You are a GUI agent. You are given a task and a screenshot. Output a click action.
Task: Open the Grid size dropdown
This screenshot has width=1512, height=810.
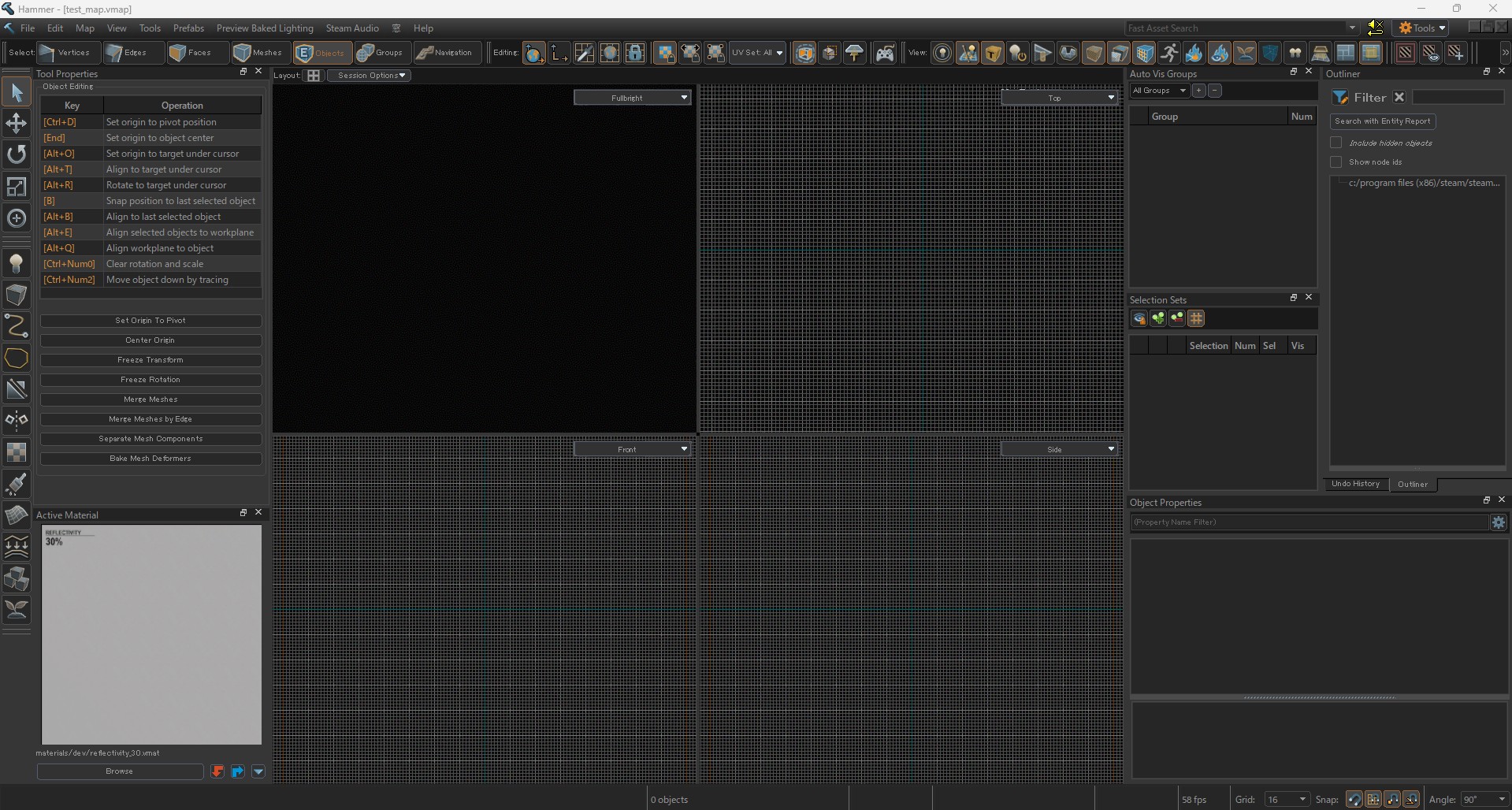coord(1286,799)
